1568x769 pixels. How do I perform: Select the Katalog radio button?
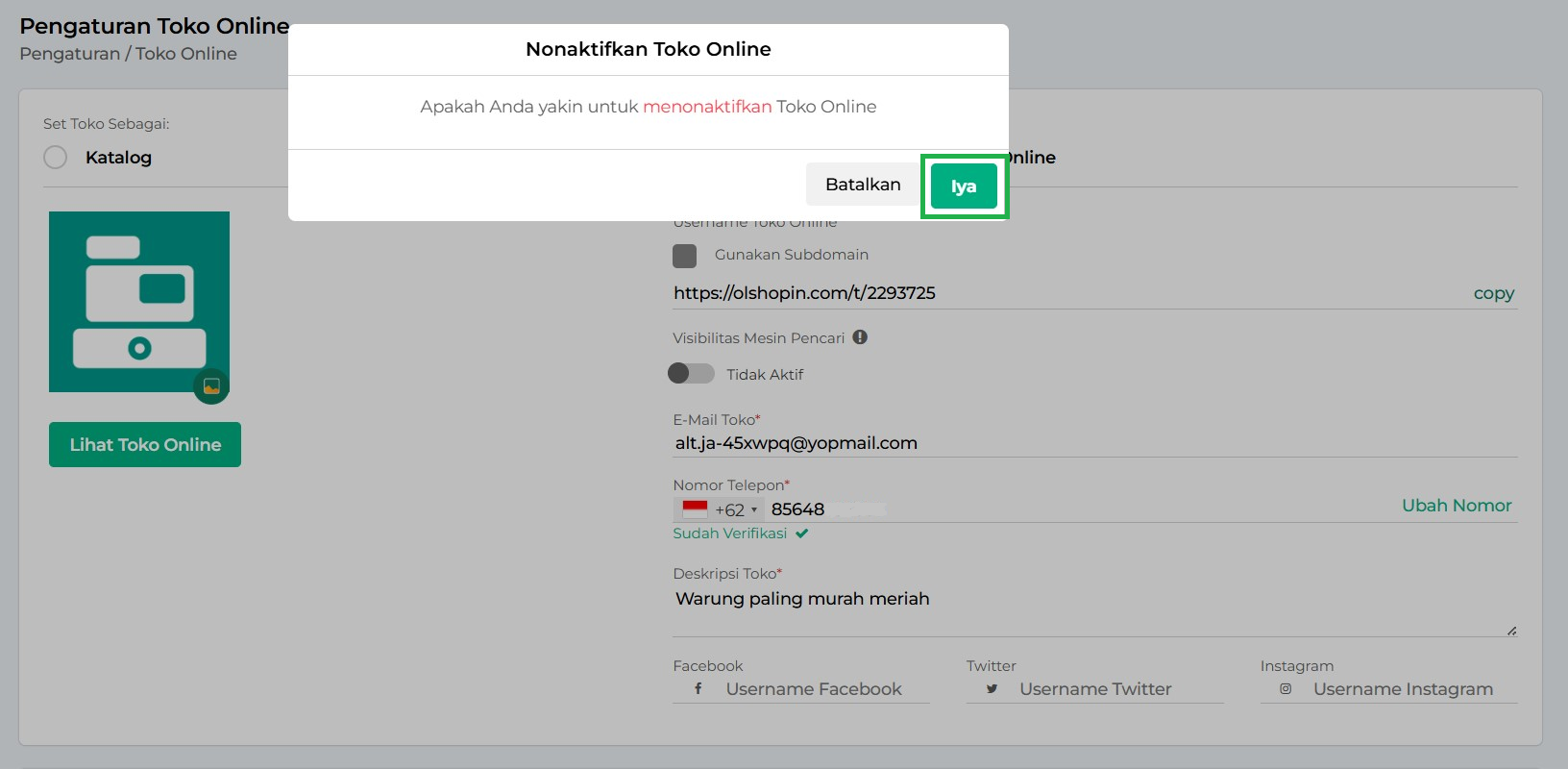[56, 158]
